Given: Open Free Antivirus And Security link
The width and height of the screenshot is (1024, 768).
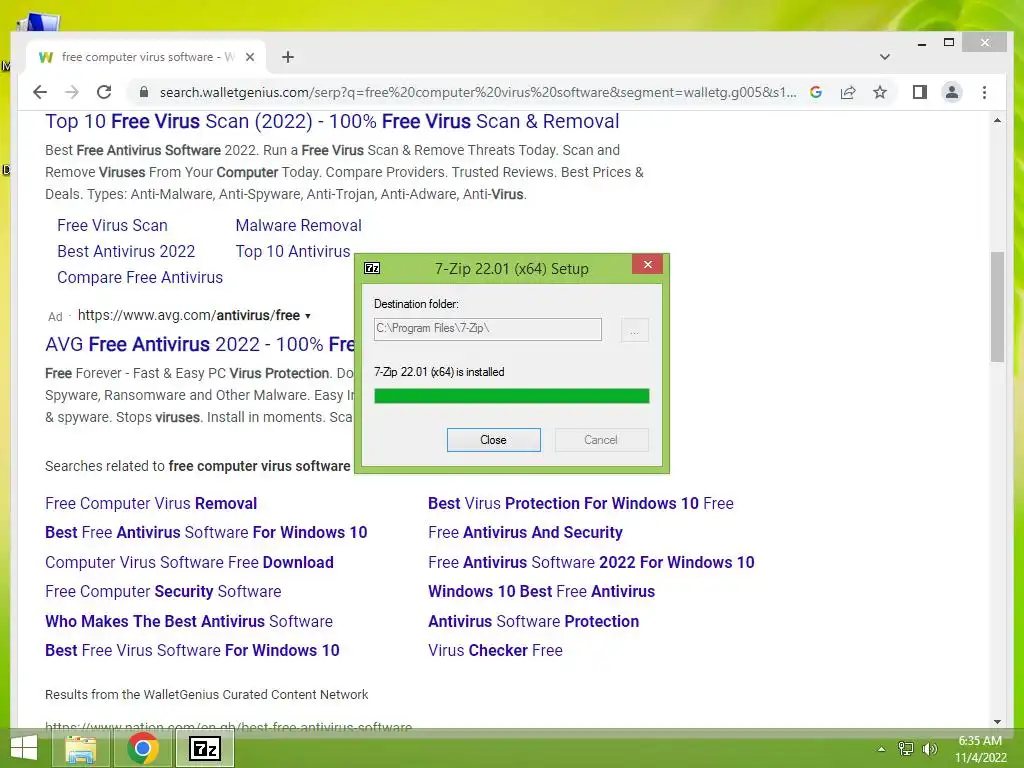Looking at the screenshot, I should (525, 532).
